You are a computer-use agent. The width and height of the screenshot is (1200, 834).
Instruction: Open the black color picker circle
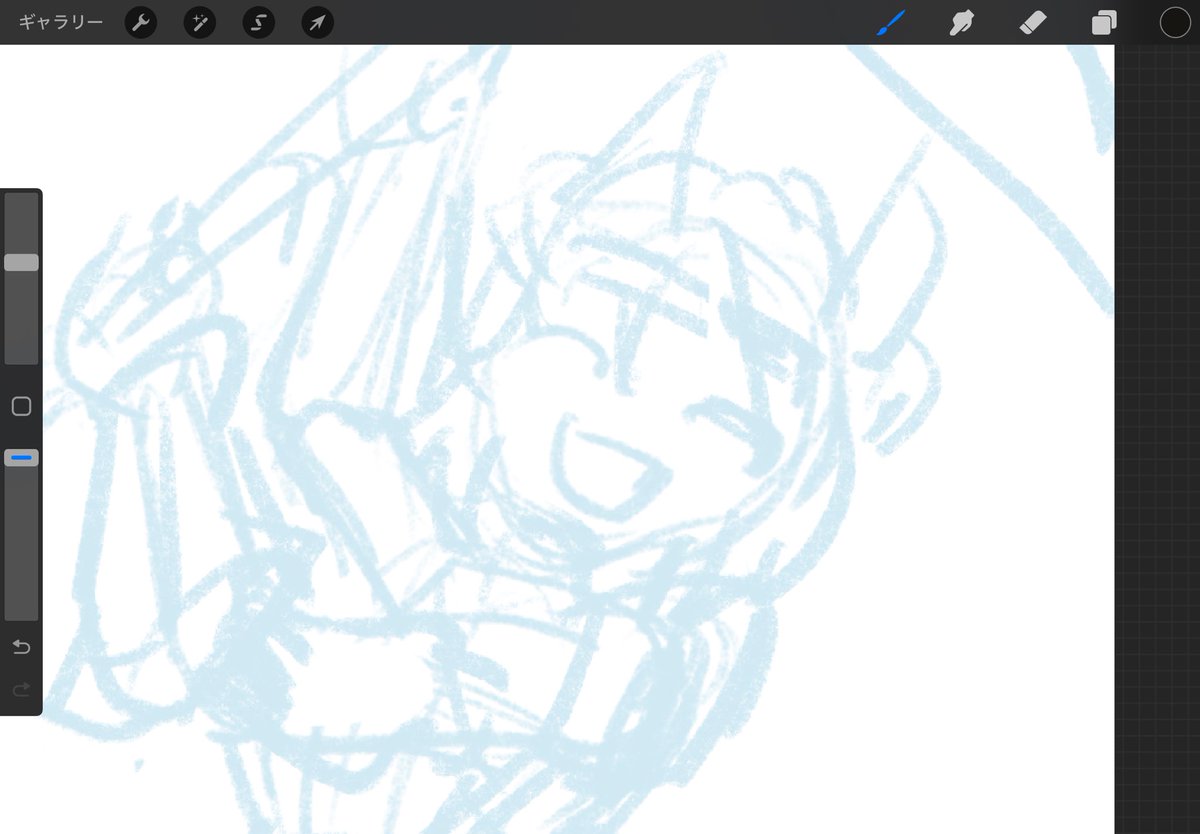point(1175,23)
